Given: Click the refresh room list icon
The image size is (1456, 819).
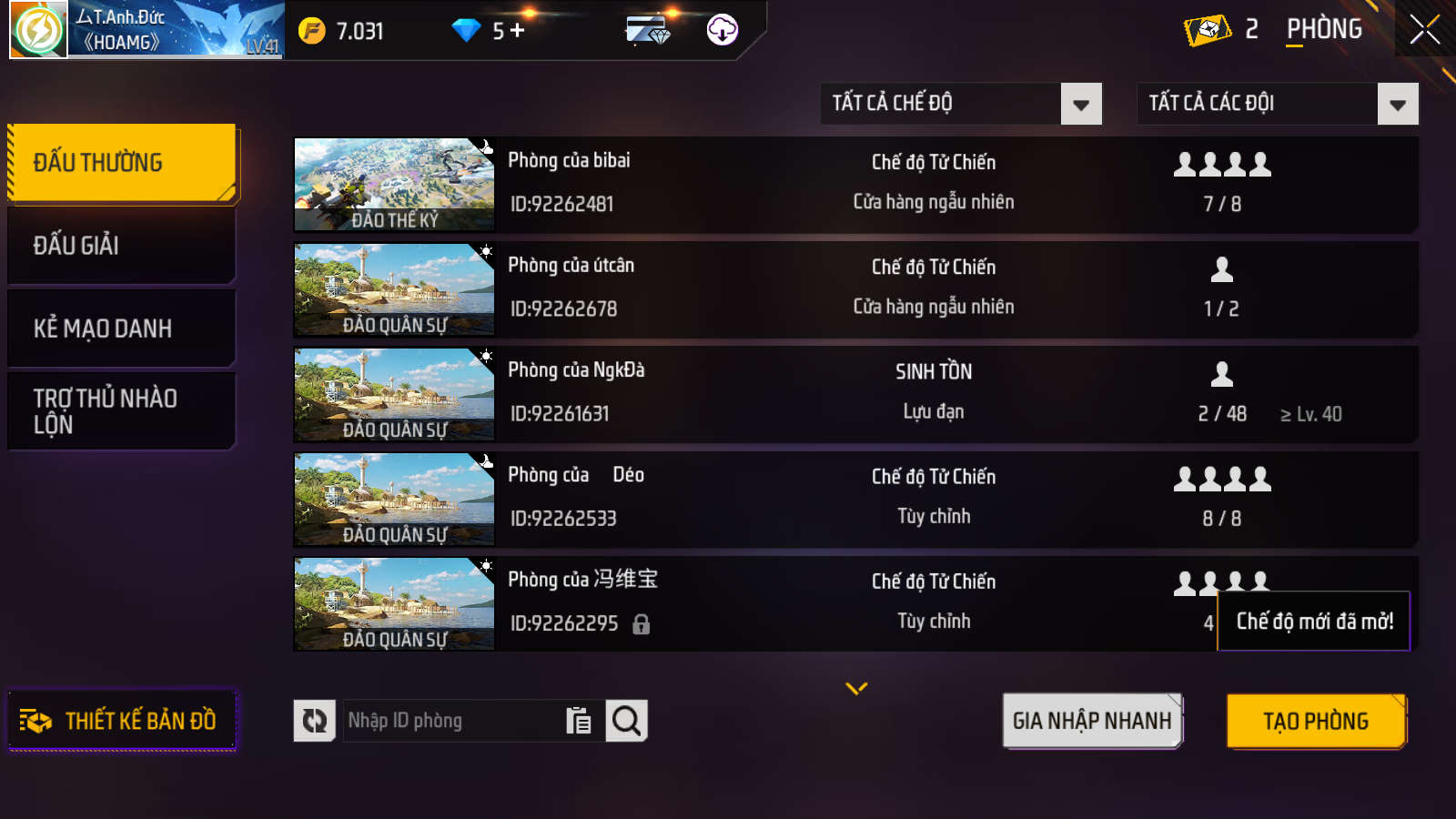Looking at the screenshot, I should [x=315, y=721].
